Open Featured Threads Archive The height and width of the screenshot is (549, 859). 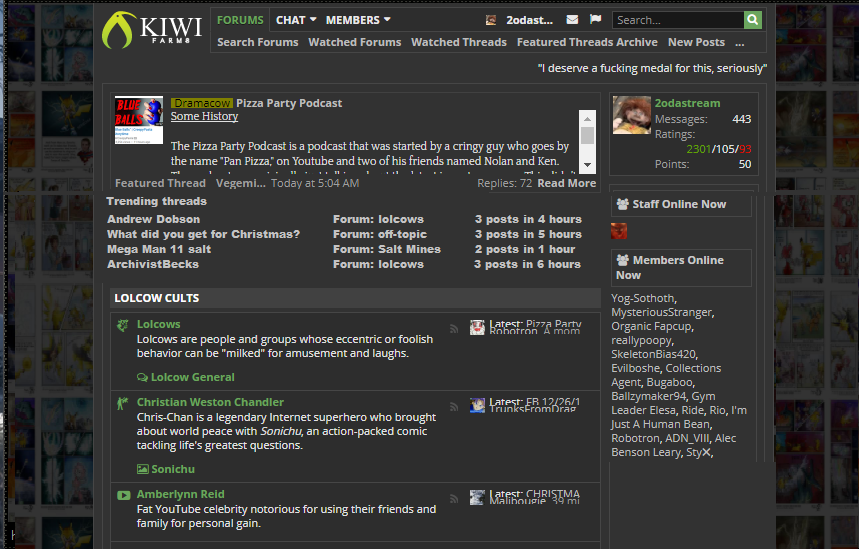coord(587,42)
